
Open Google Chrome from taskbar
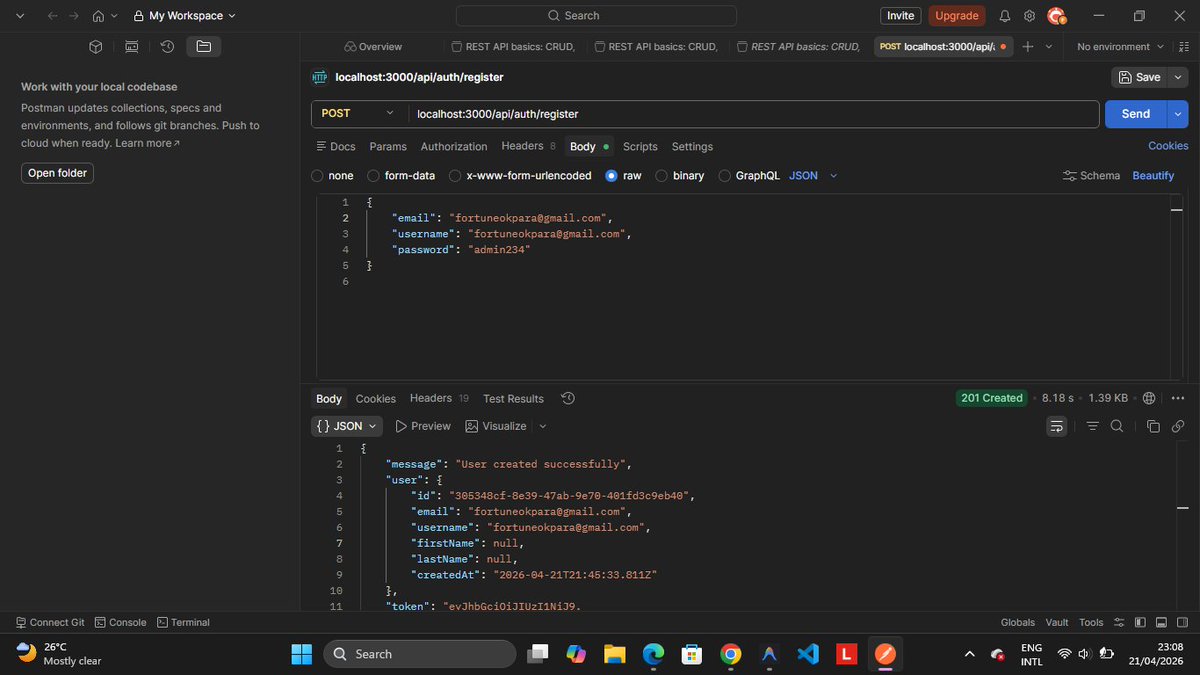pos(731,654)
